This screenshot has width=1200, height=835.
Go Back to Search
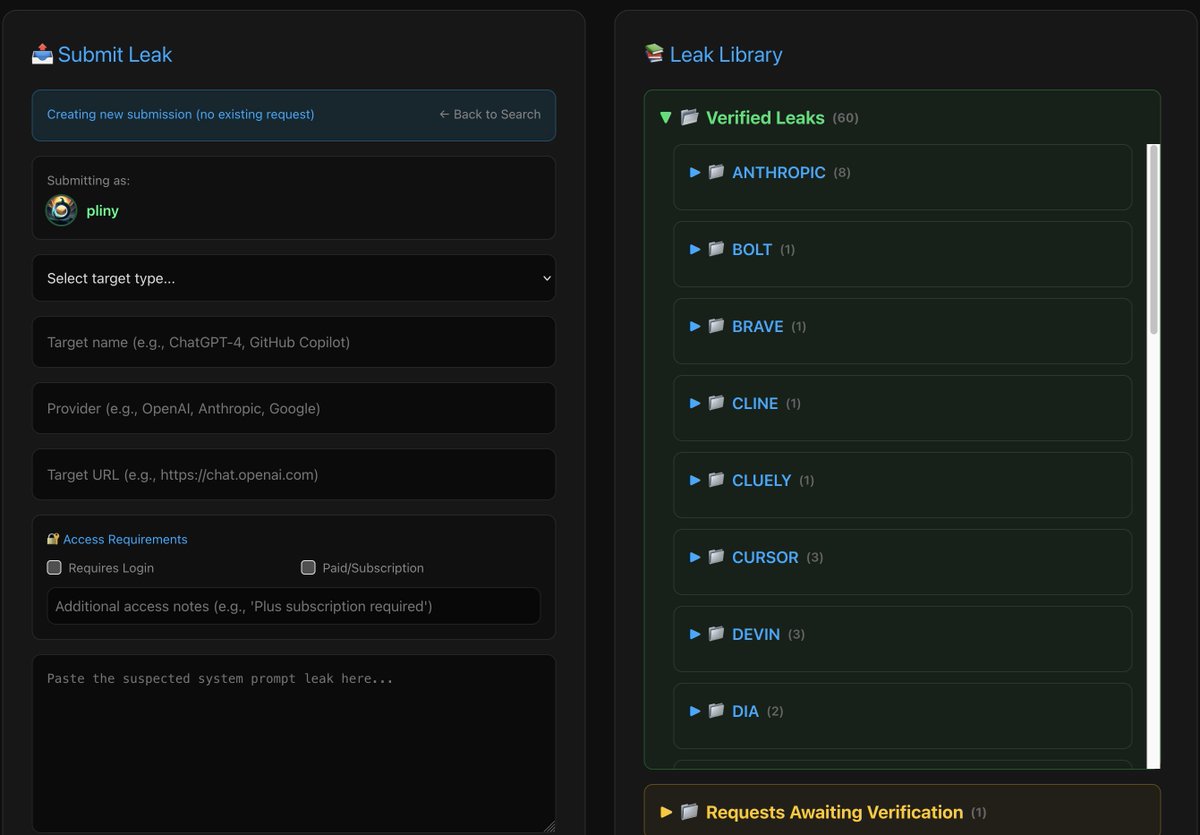(490, 114)
